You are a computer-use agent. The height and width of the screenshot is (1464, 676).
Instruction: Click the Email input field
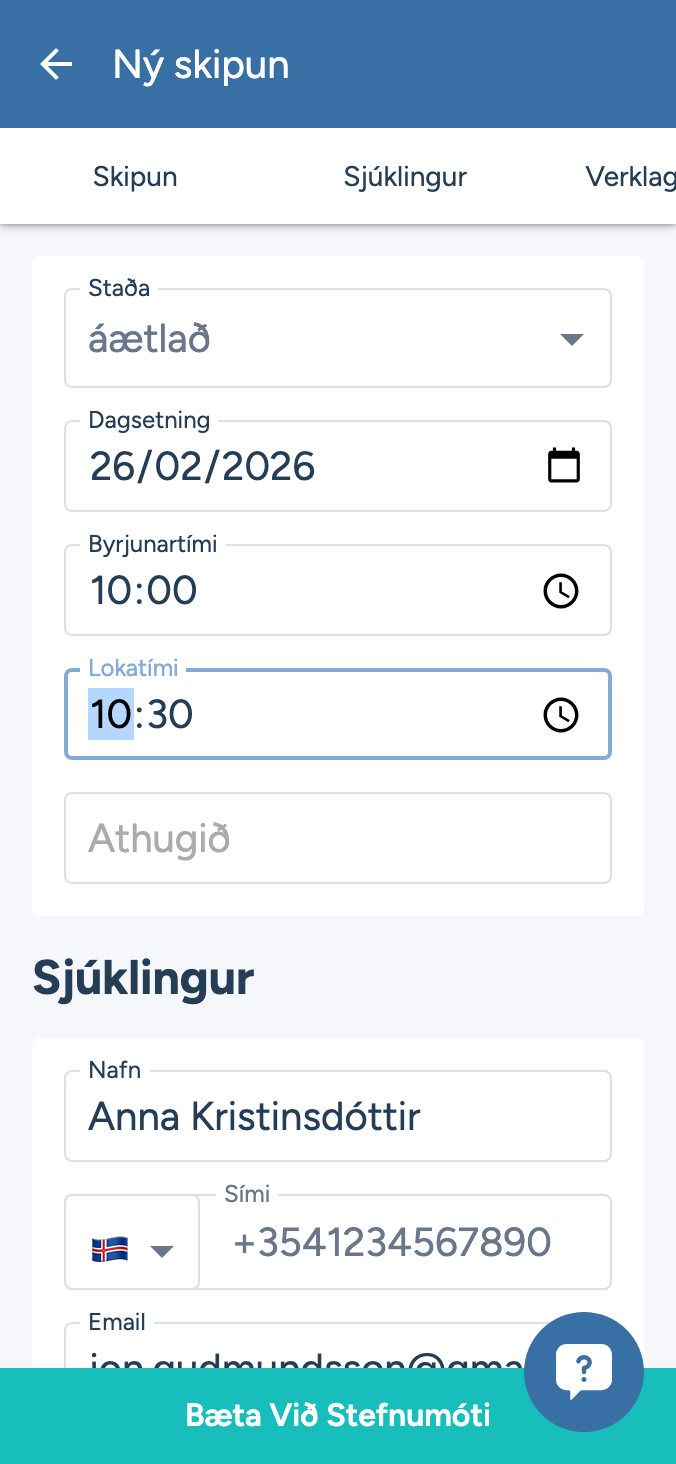(x=300, y=1352)
